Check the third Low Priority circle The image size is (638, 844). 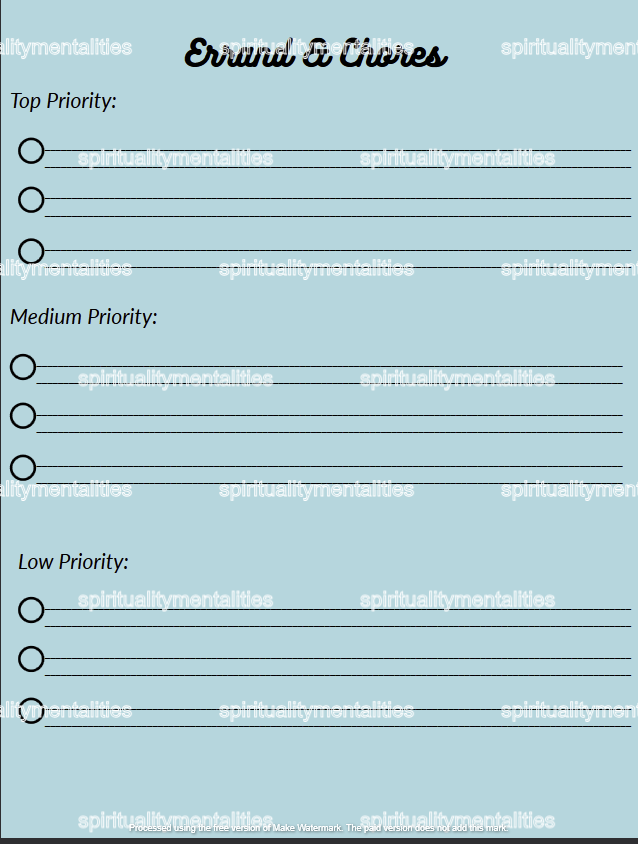pyautogui.click(x=31, y=711)
